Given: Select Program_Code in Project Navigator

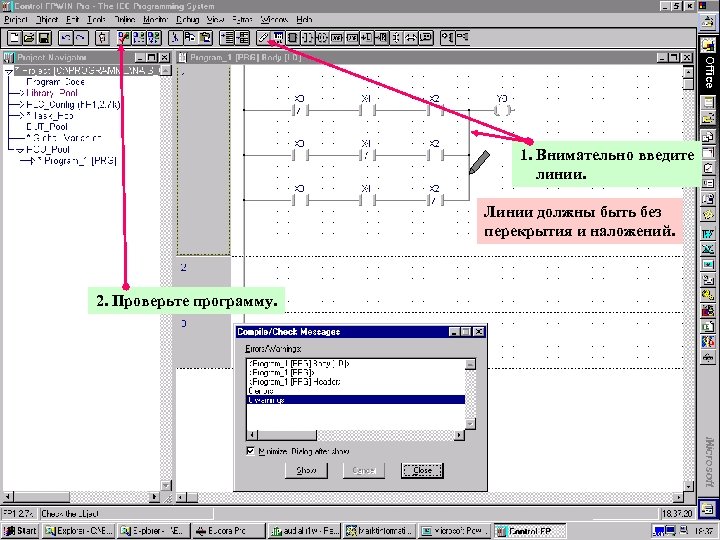Looking at the screenshot, I should point(56,82).
